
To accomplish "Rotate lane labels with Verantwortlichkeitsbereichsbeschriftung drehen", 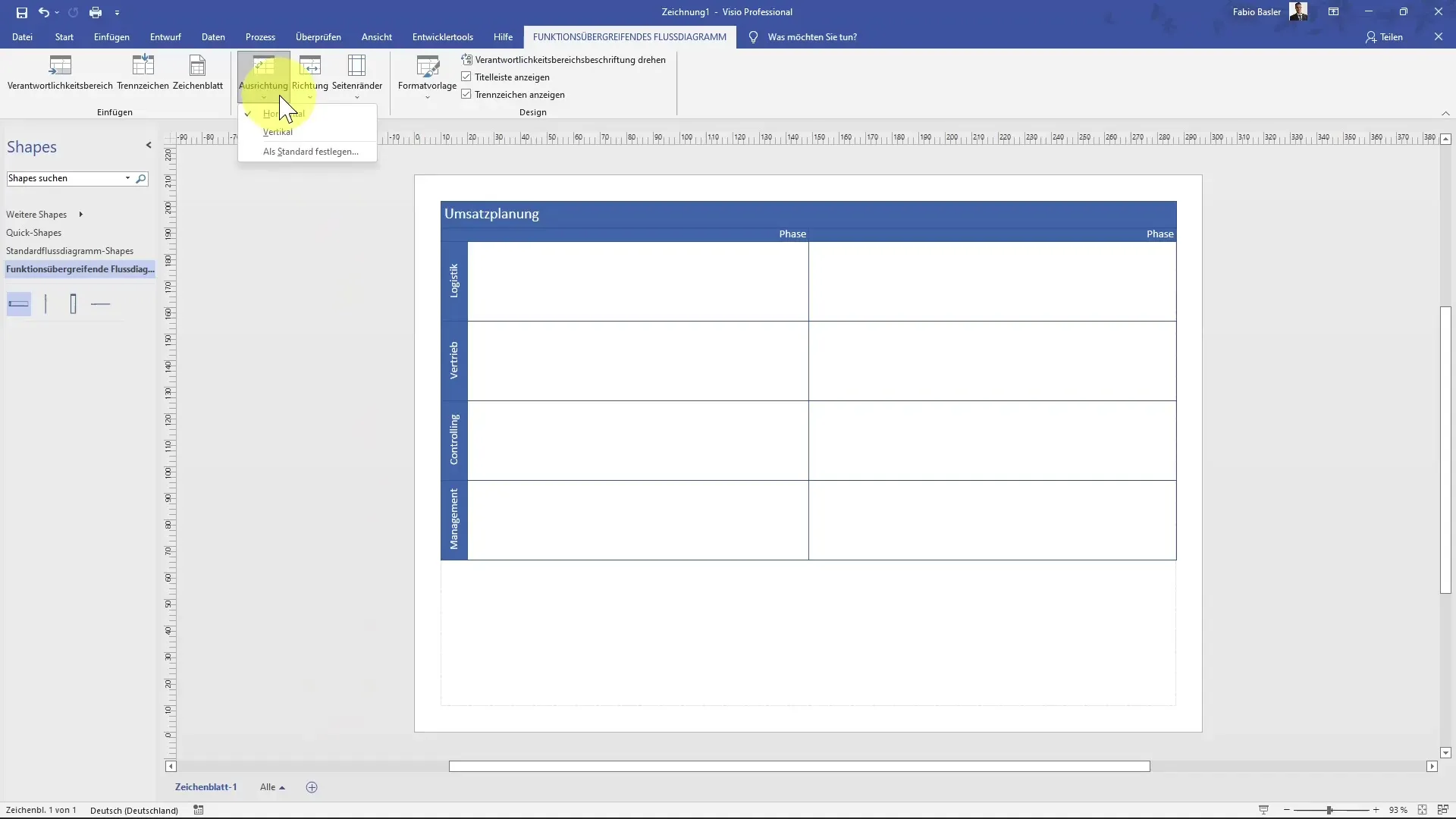I will (563, 60).
